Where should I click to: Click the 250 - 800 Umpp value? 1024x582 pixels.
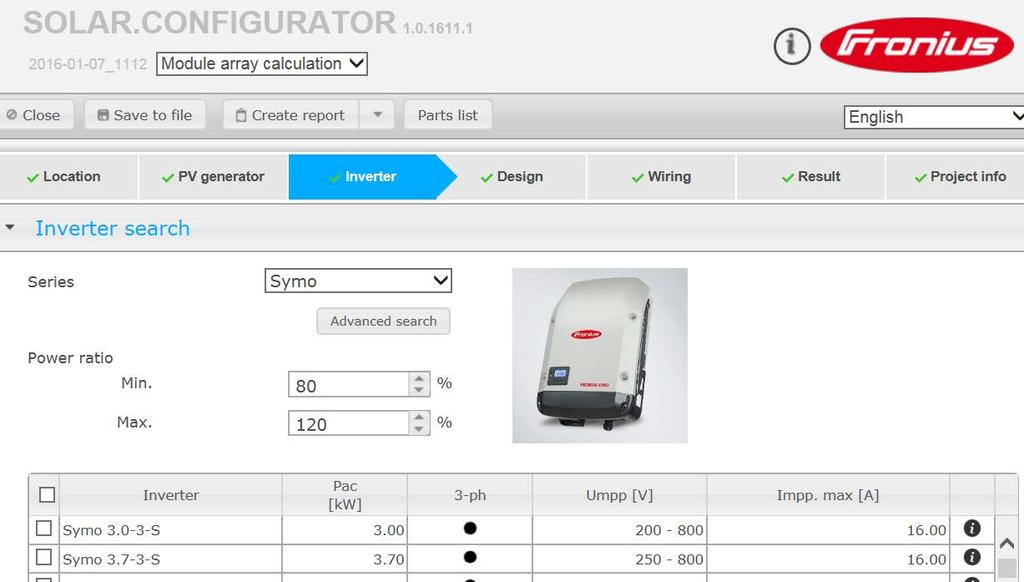pos(669,560)
